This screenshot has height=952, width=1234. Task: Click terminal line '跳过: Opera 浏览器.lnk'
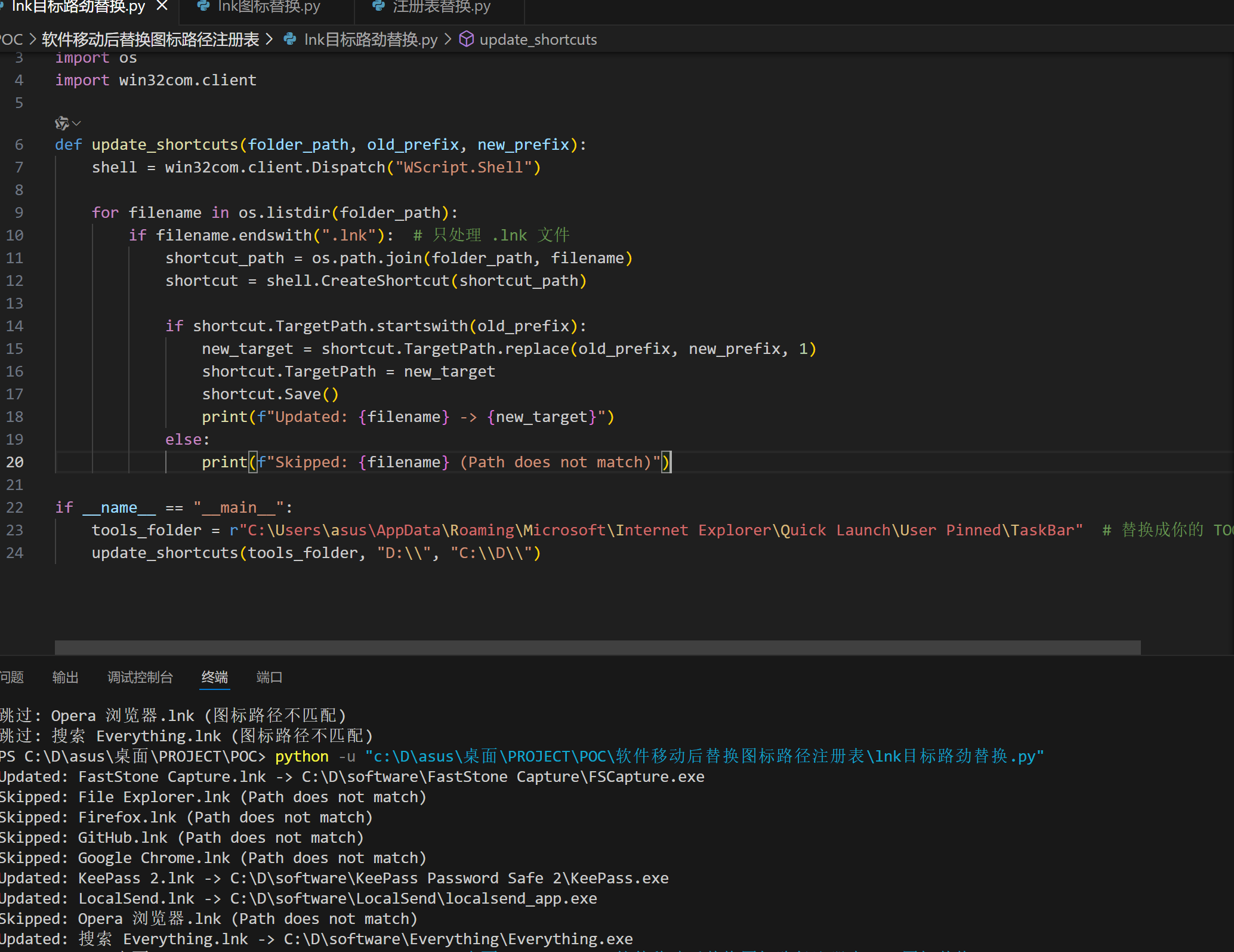tap(173, 716)
